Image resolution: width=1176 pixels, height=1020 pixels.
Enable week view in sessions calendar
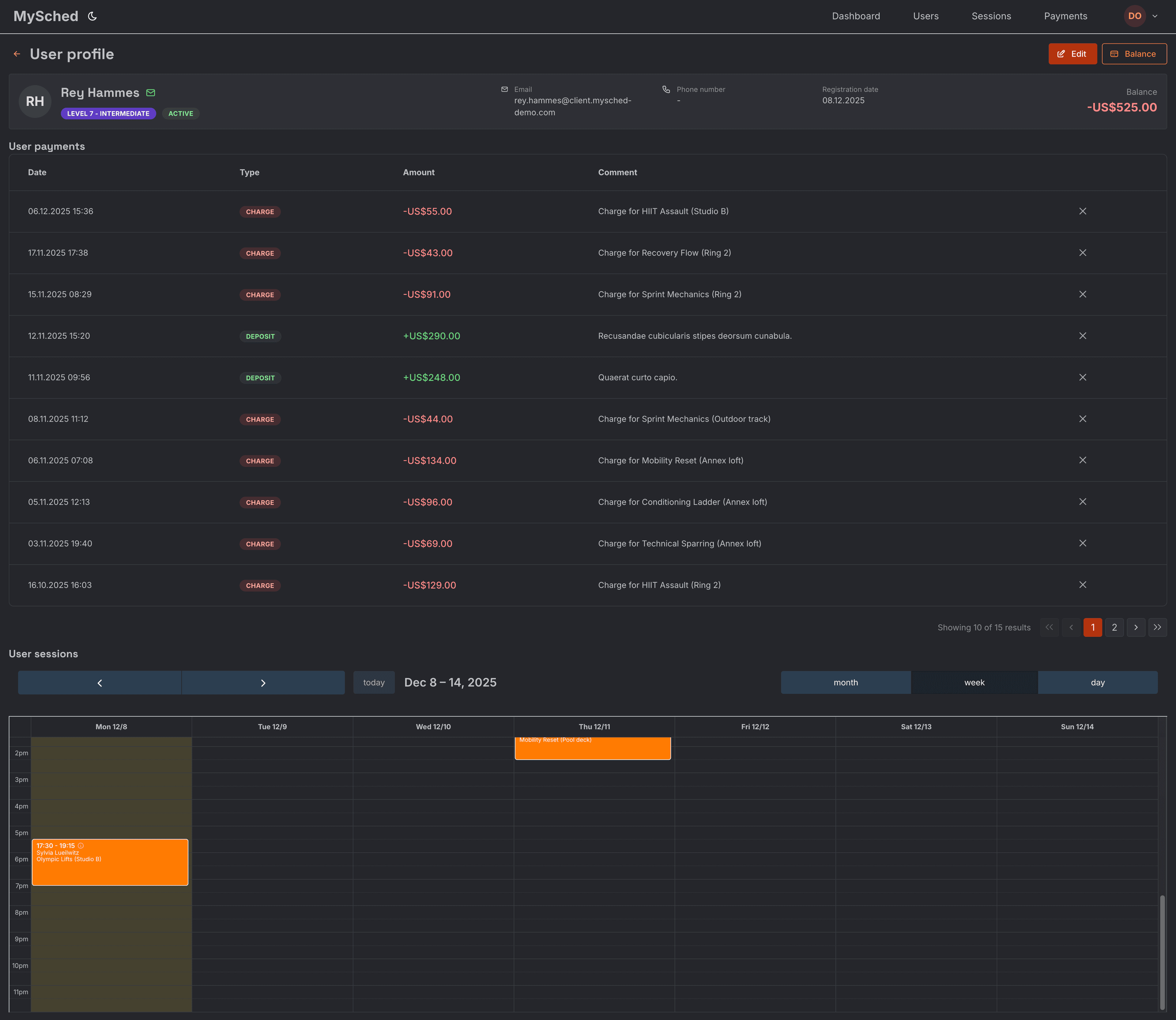coord(974,682)
